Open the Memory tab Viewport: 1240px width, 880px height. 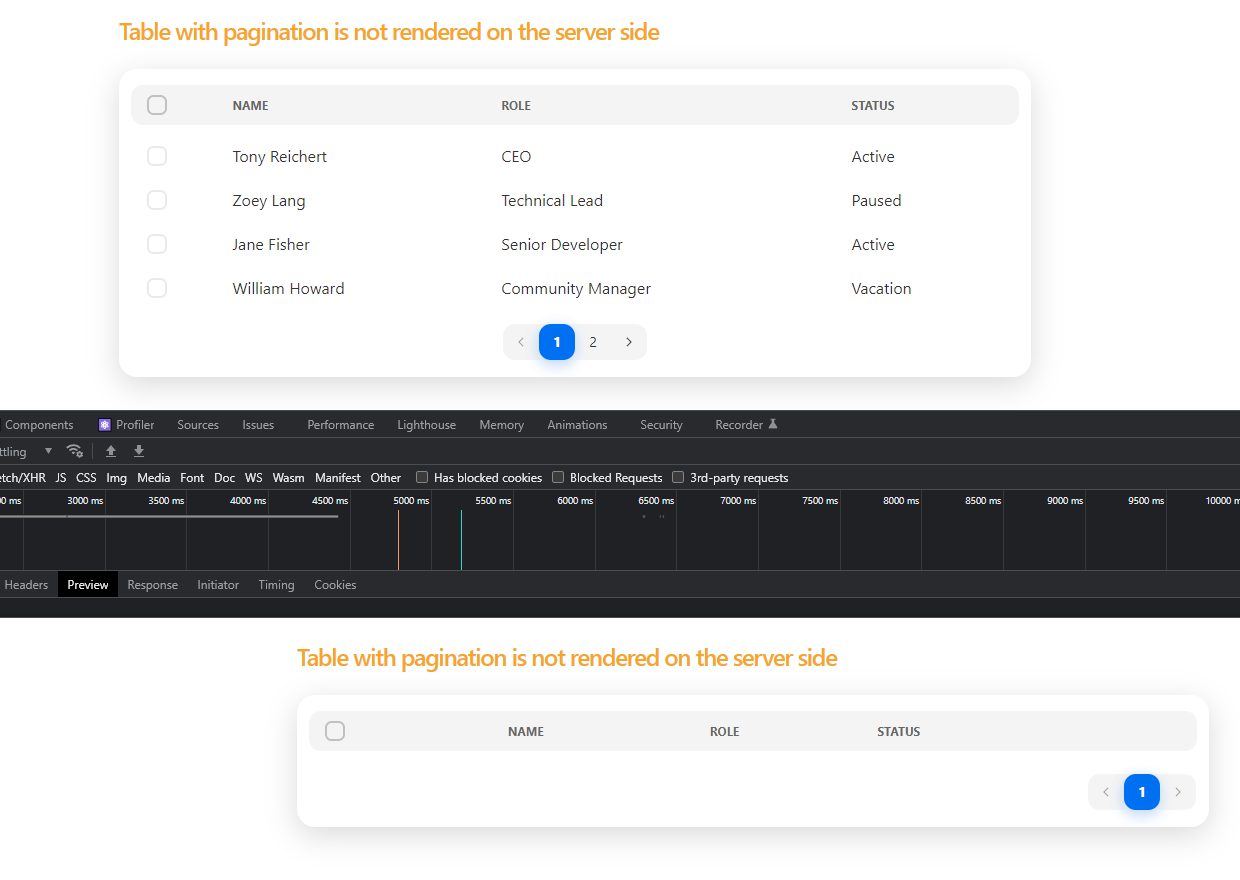(501, 425)
